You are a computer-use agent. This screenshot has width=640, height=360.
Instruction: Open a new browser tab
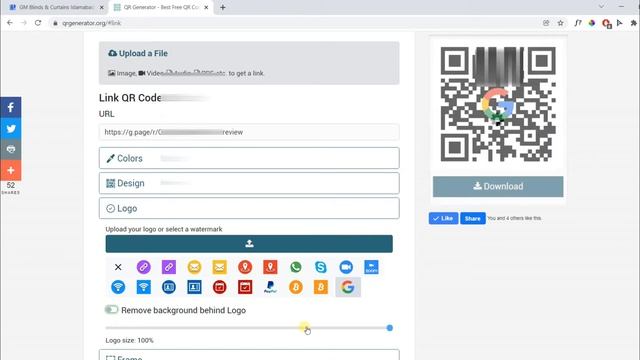pyautogui.click(x=223, y=7)
